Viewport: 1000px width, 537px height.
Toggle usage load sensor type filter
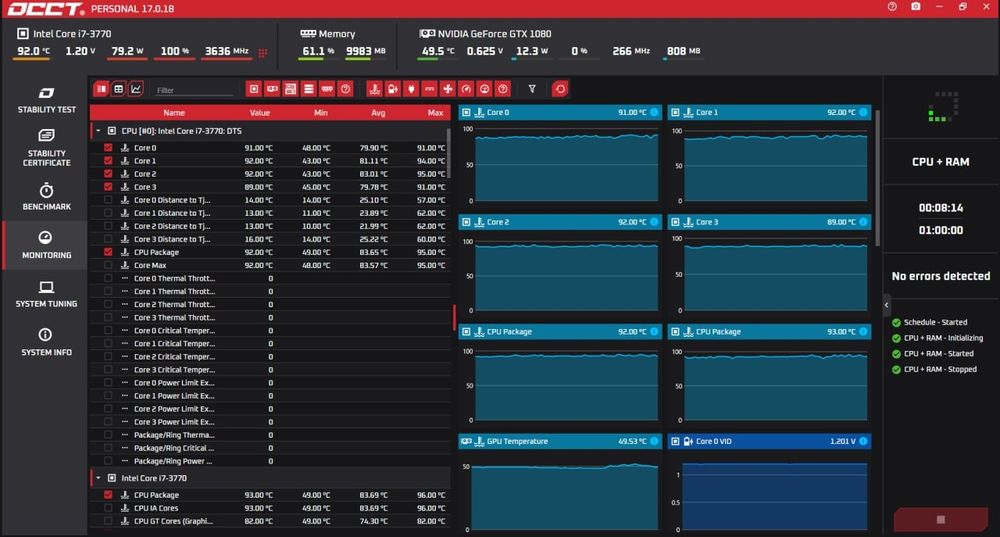click(485, 89)
